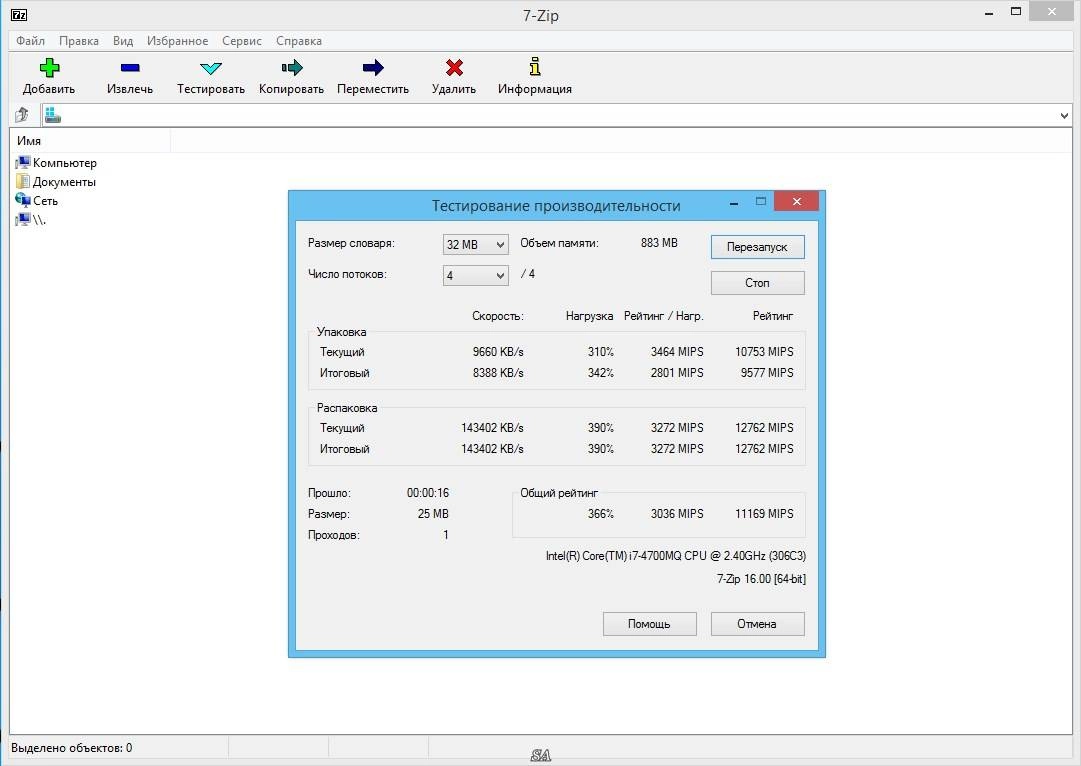1081x766 pixels.
Task: Click the 10753 MIPS rating value
Action: pos(764,352)
